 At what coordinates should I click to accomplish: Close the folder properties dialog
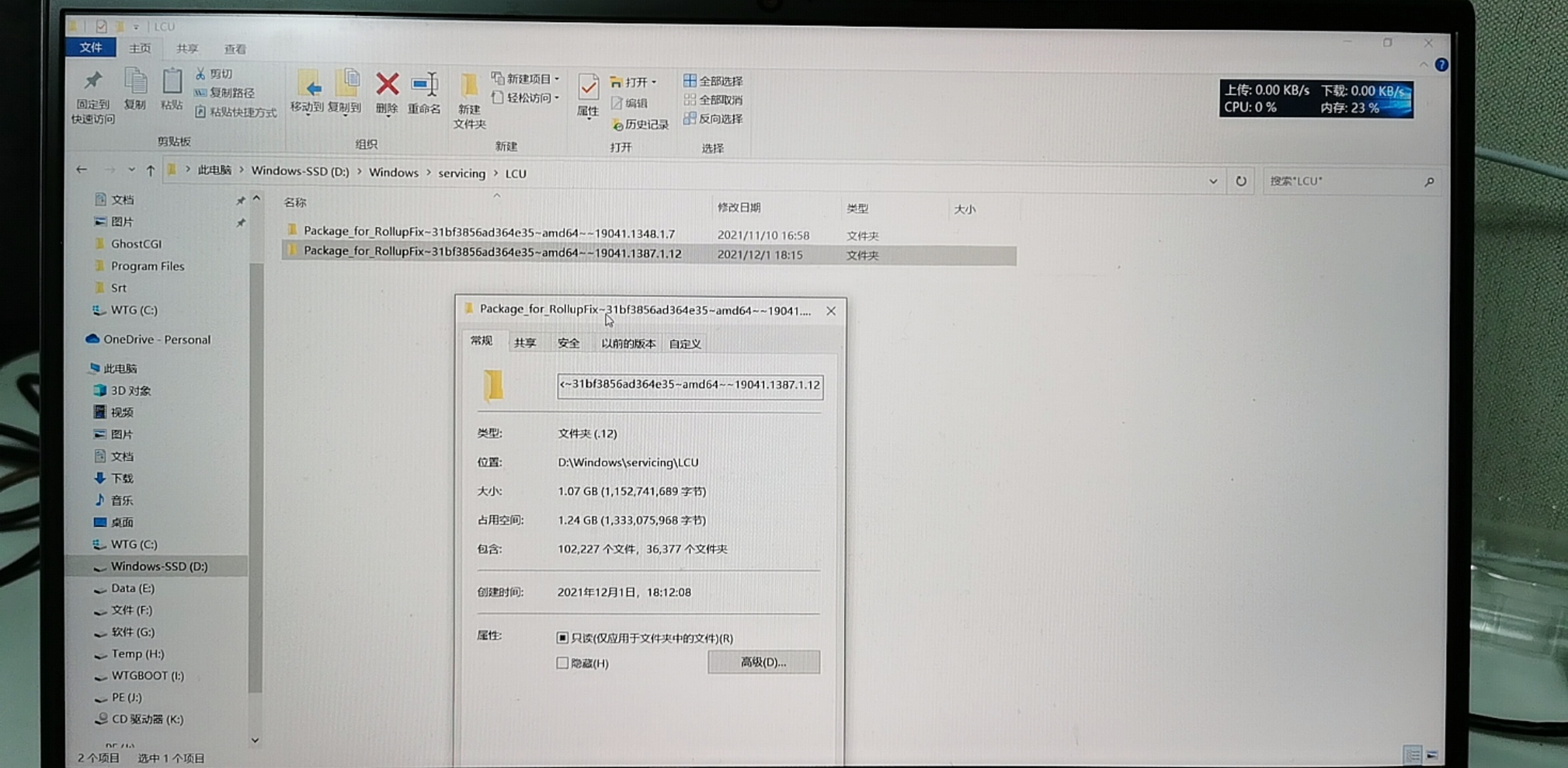(x=830, y=311)
